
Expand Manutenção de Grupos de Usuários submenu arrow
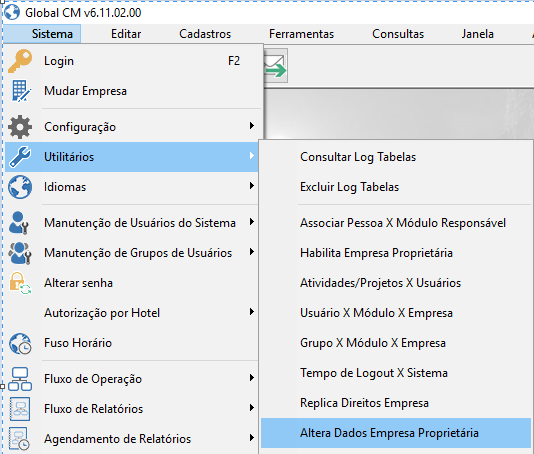pos(252,252)
